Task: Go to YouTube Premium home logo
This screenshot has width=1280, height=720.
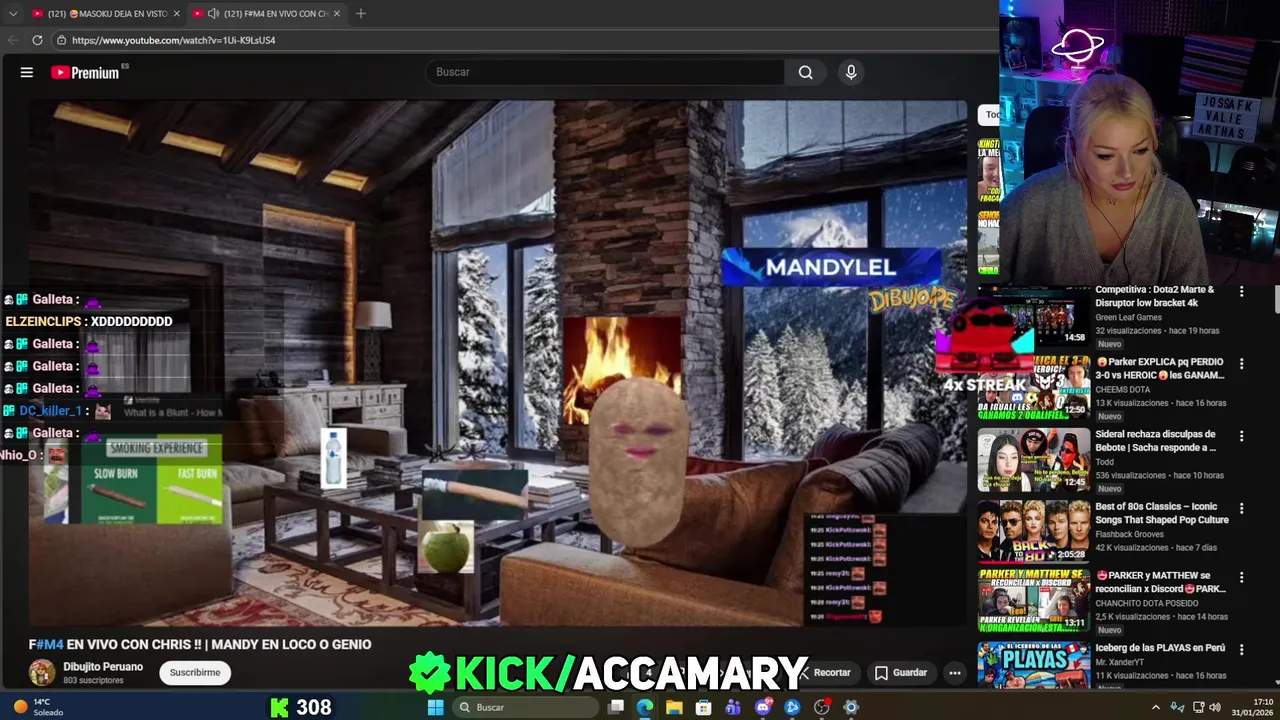Action: (x=85, y=72)
